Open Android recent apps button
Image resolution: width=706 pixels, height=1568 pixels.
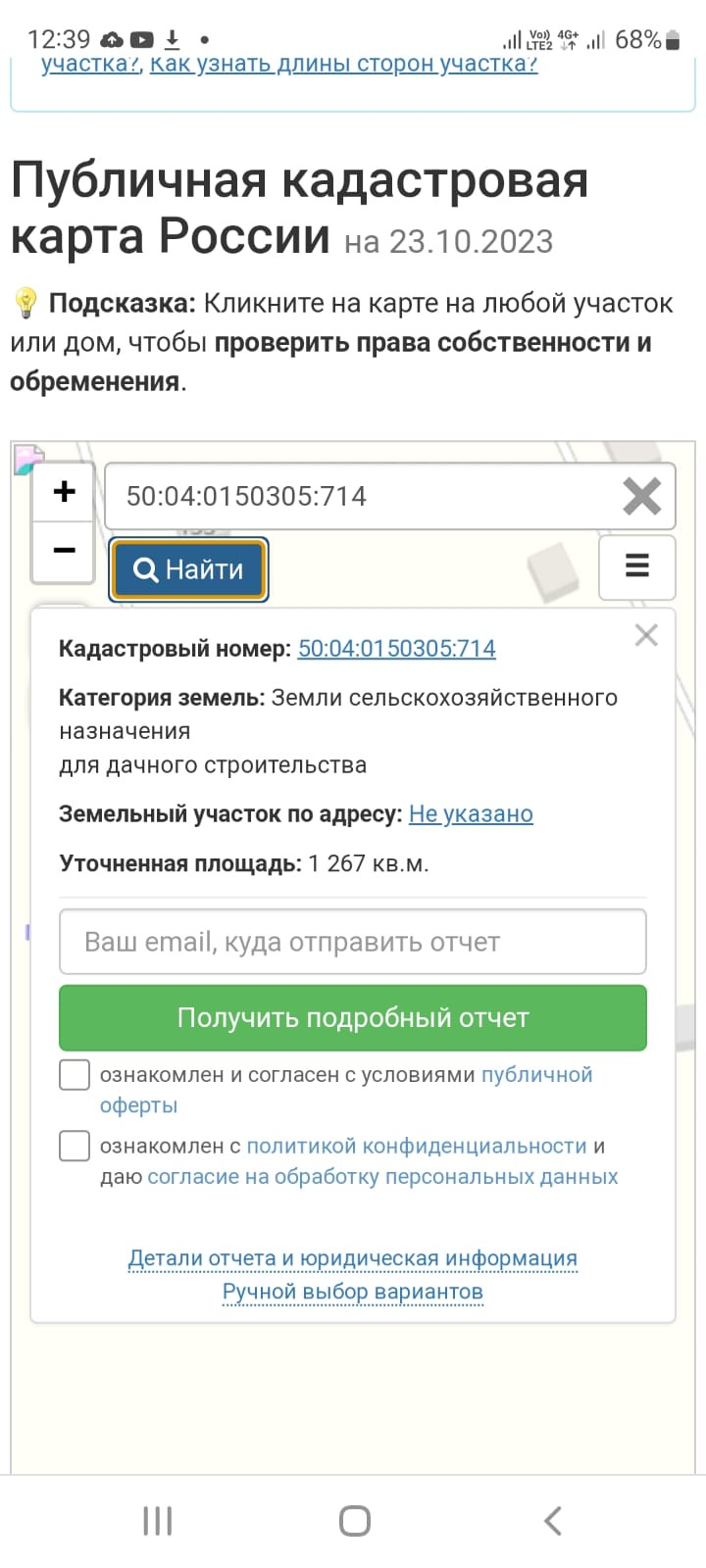tap(157, 1521)
